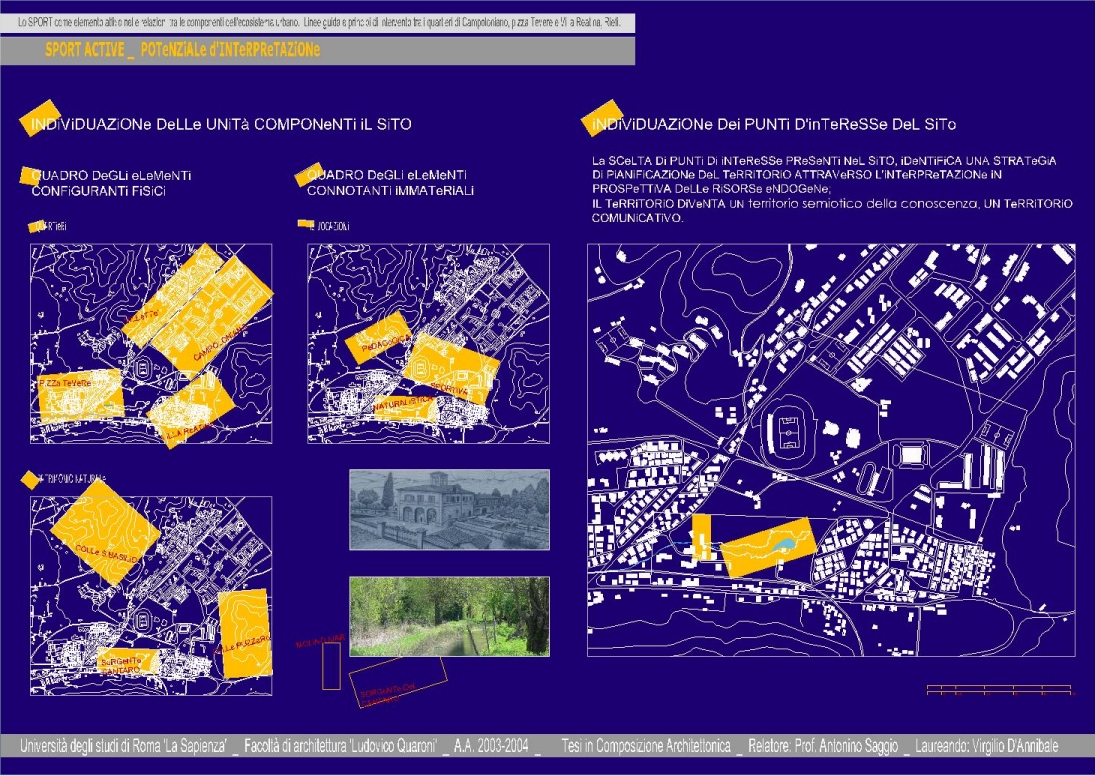Select the yellow marker next to 'CONFIGURANTI FISICI'
The width and height of the screenshot is (1095, 776).
tap(34, 177)
